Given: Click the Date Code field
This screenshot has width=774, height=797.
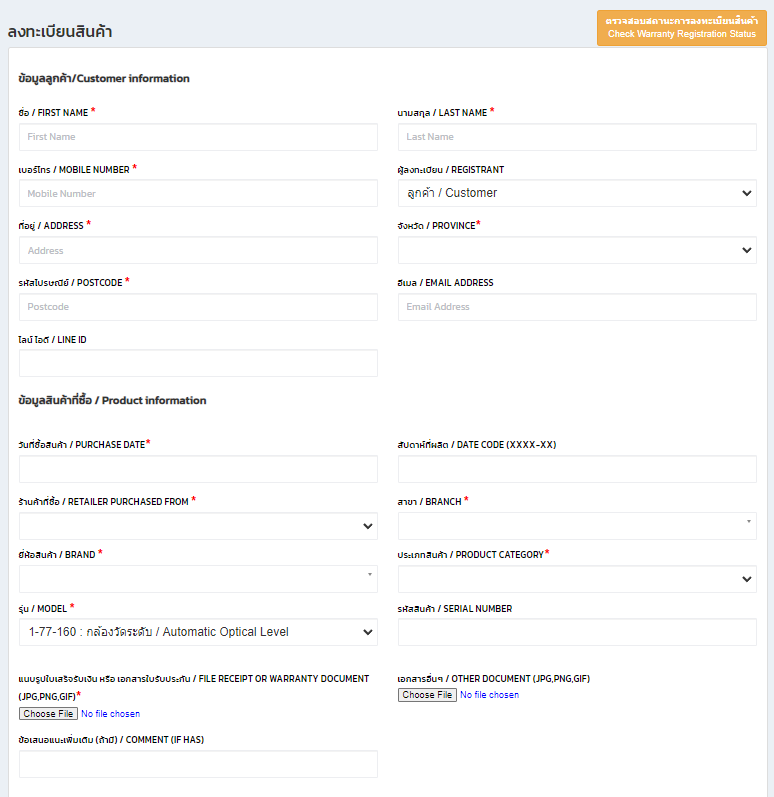Looking at the screenshot, I should click(x=577, y=469).
